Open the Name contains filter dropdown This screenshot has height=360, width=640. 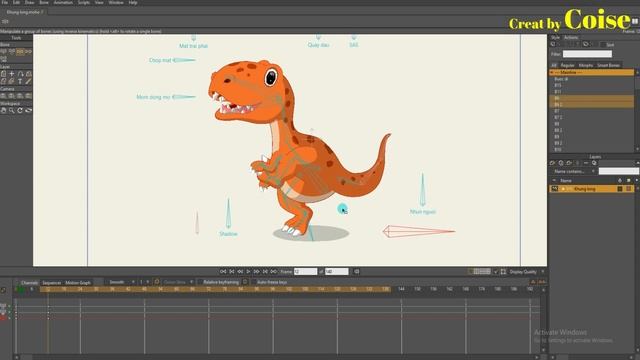click(574, 171)
